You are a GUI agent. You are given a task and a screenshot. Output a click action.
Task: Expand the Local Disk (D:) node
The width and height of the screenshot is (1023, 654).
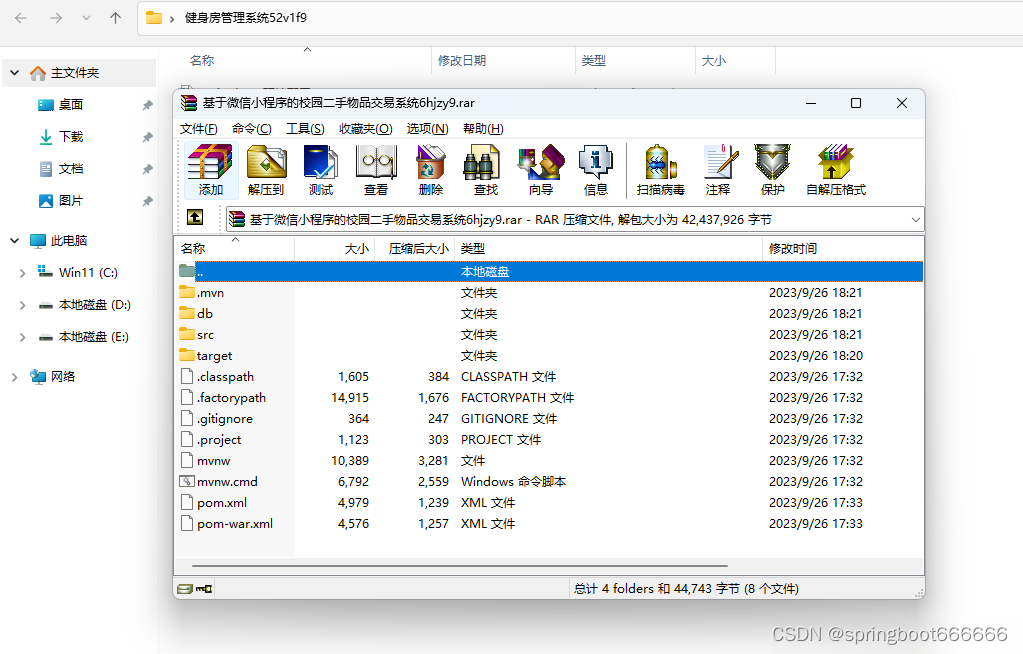[x=22, y=305]
